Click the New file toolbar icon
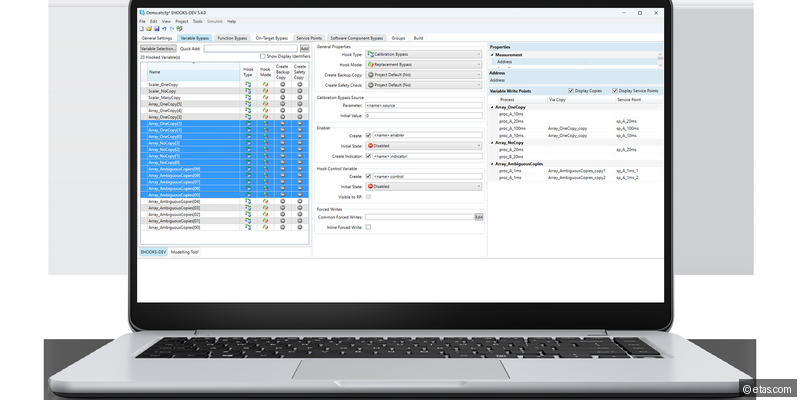The image size is (800, 400). tap(141, 29)
